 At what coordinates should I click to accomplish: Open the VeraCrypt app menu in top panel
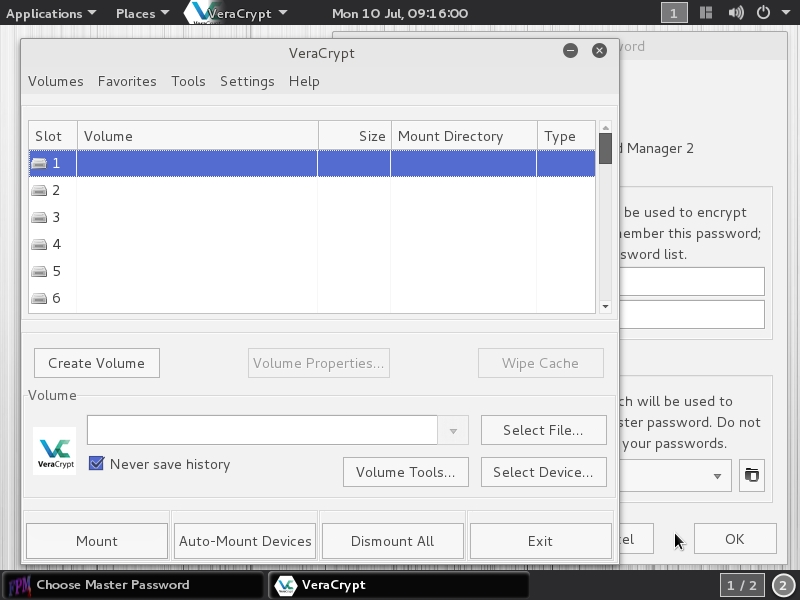[x=236, y=13]
